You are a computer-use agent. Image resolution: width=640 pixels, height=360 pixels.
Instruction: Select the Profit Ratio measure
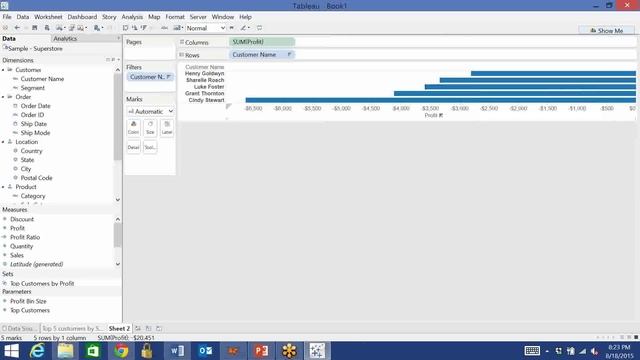25,237
